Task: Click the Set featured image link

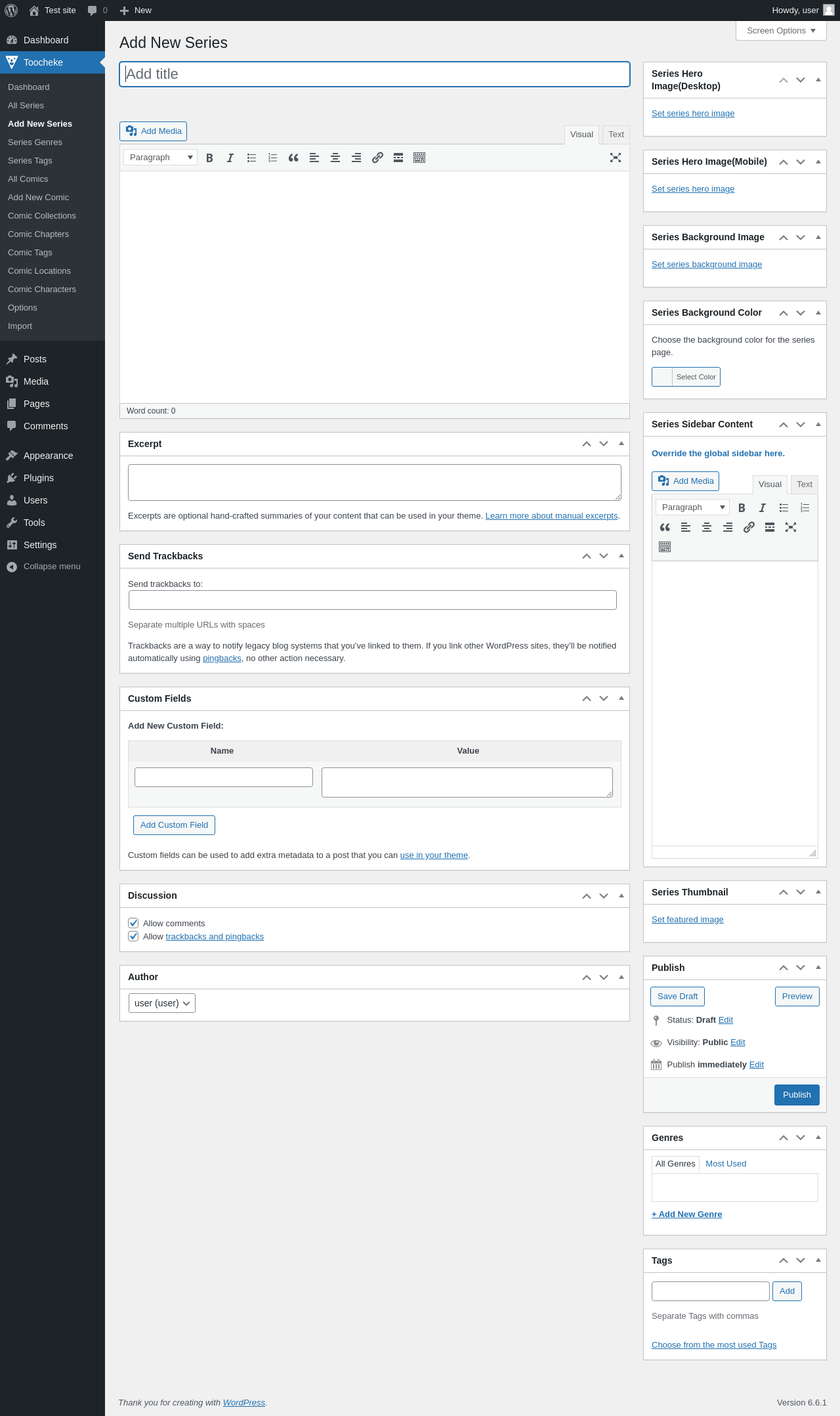Action: point(687,920)
